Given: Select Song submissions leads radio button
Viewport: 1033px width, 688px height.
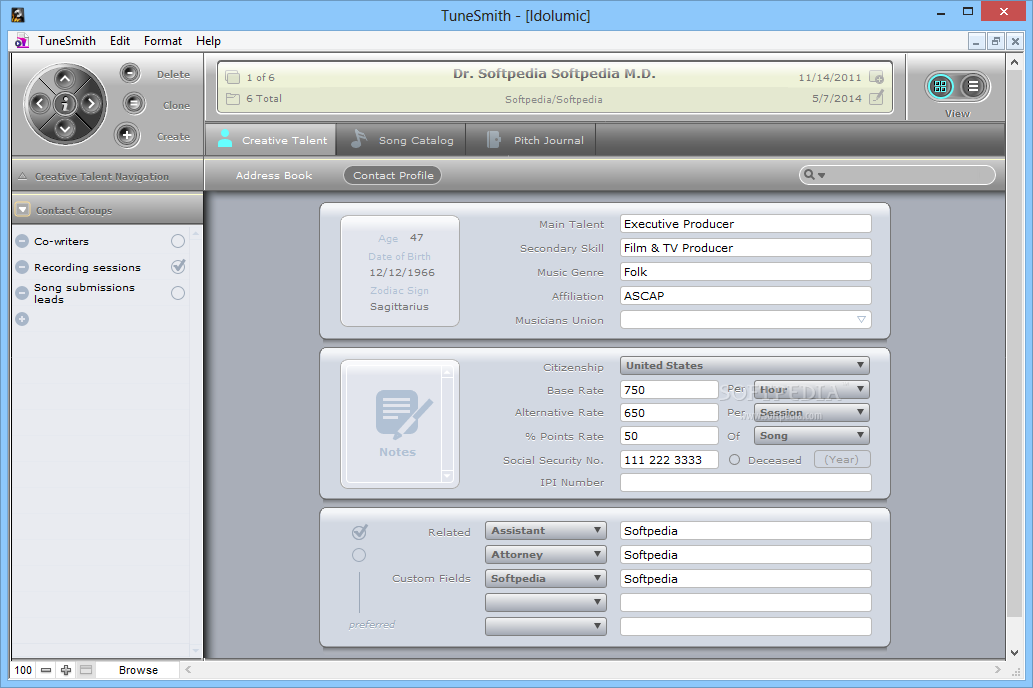Looking at the screenshot, I should pos(178,293).
